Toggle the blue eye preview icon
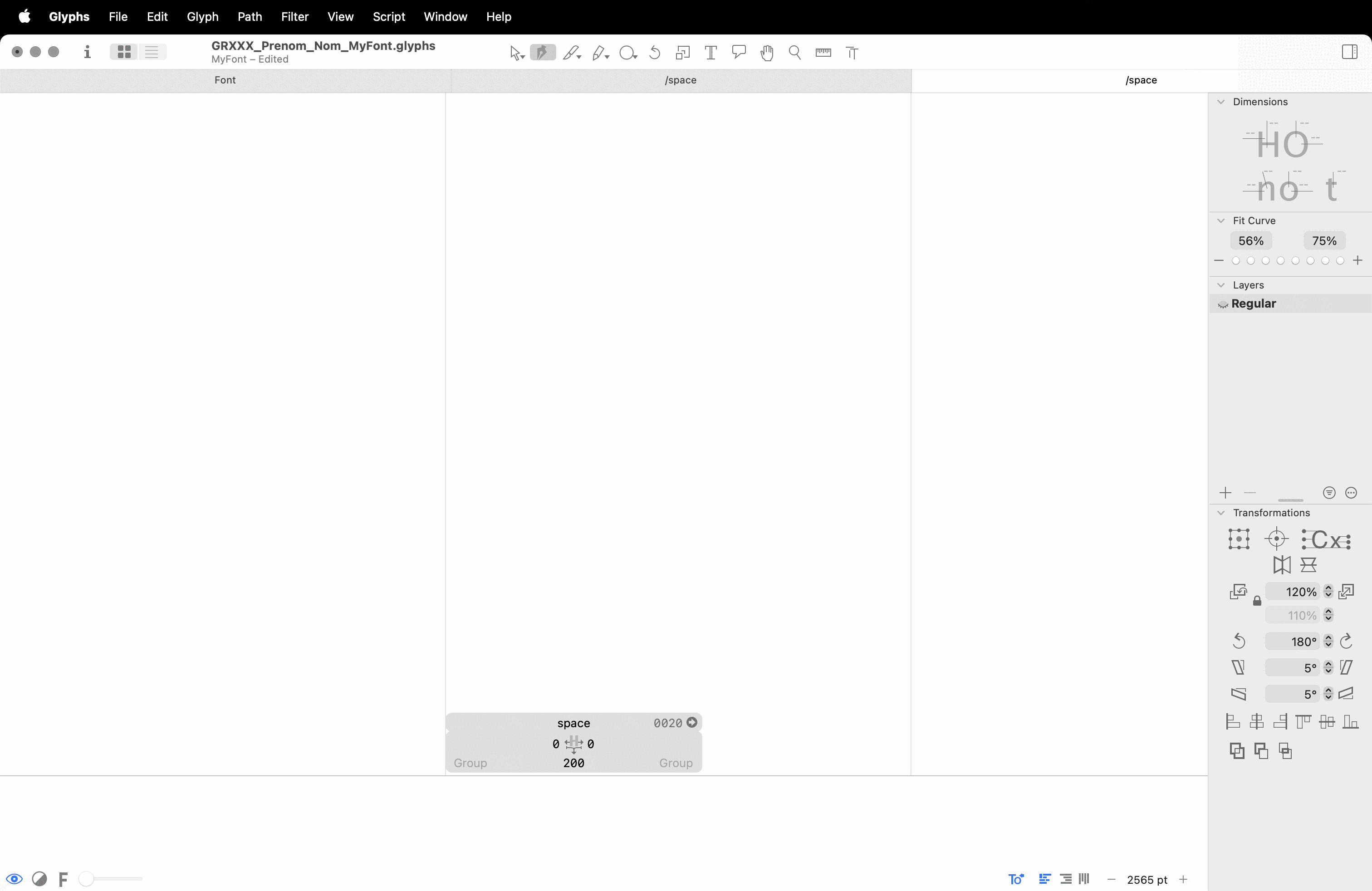1372x891 pixels. [15, 879]
